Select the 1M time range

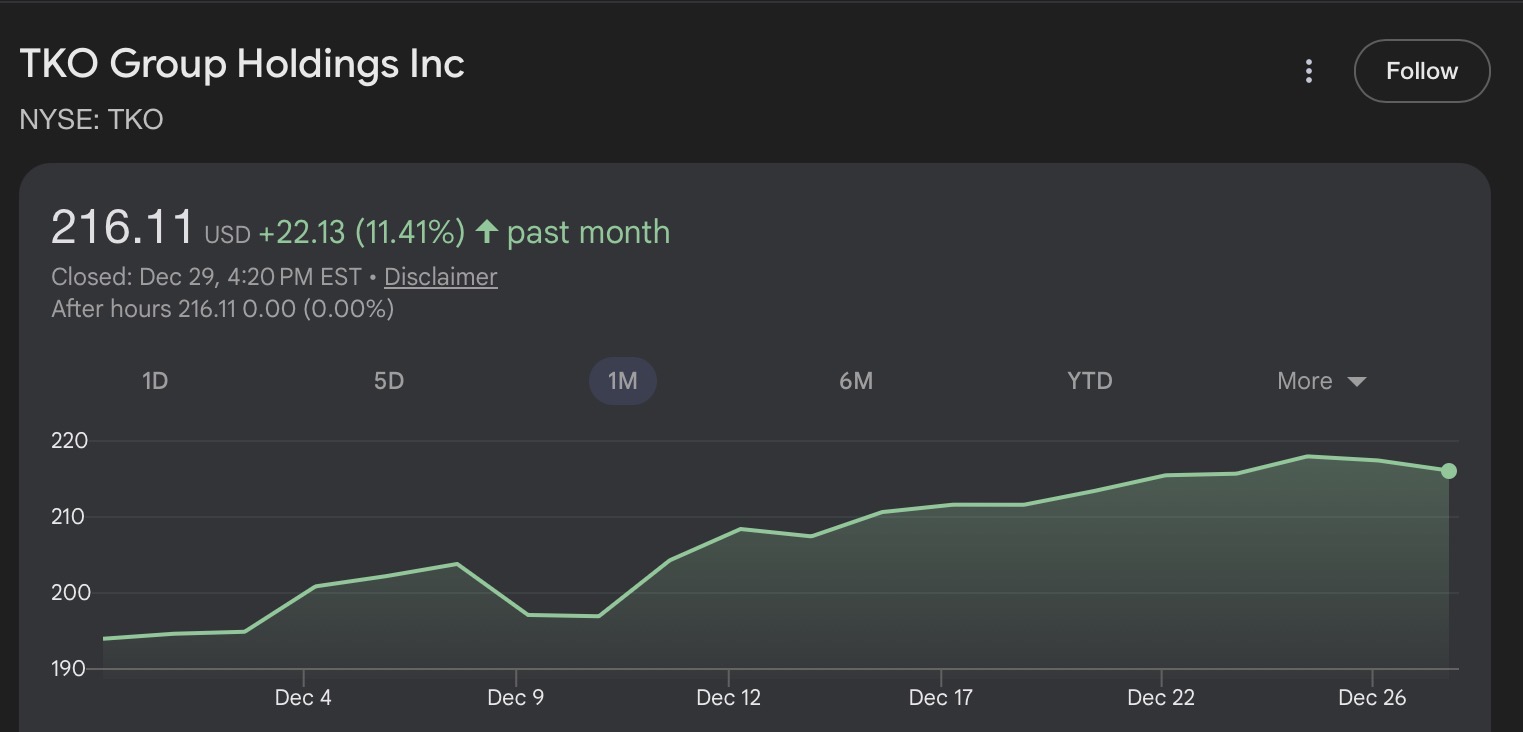622,381
